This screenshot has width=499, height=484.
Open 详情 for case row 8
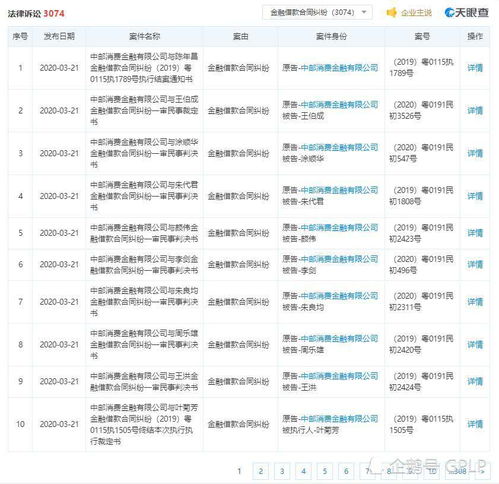[x=475, y=344]
